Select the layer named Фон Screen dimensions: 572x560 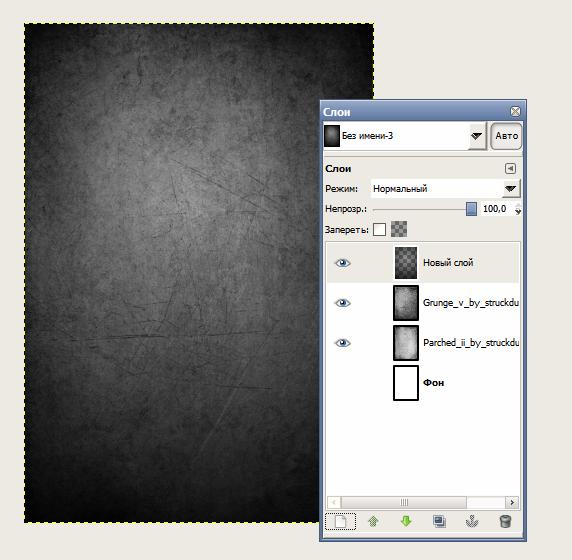pyautogui.click(x=433, y=383)
